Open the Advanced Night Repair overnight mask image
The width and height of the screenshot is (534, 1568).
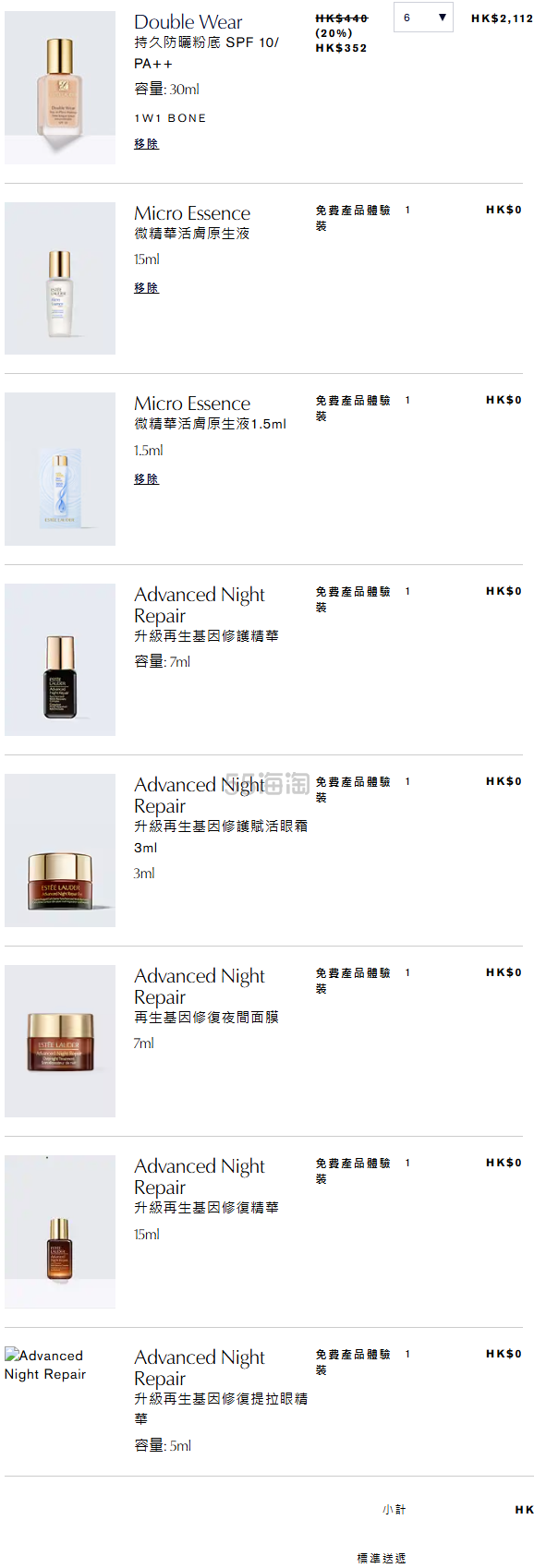tap(60, 1041)
